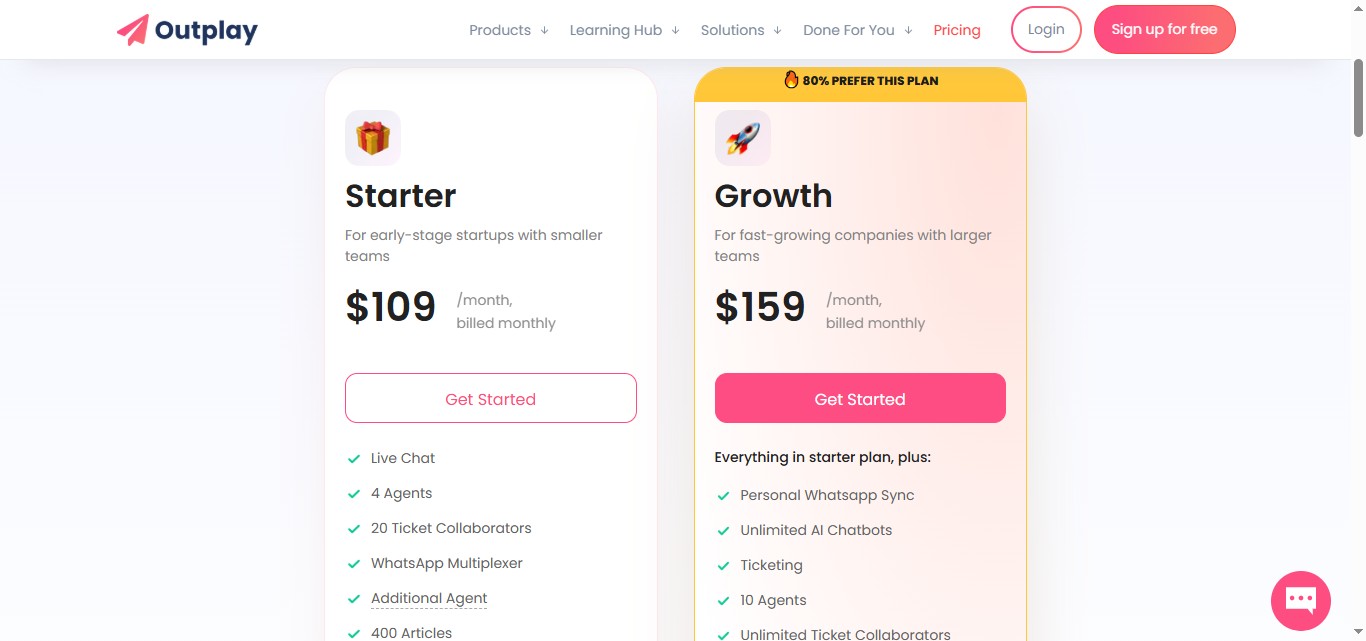Open the chat widget bubble

click(x=1300, y=600)
